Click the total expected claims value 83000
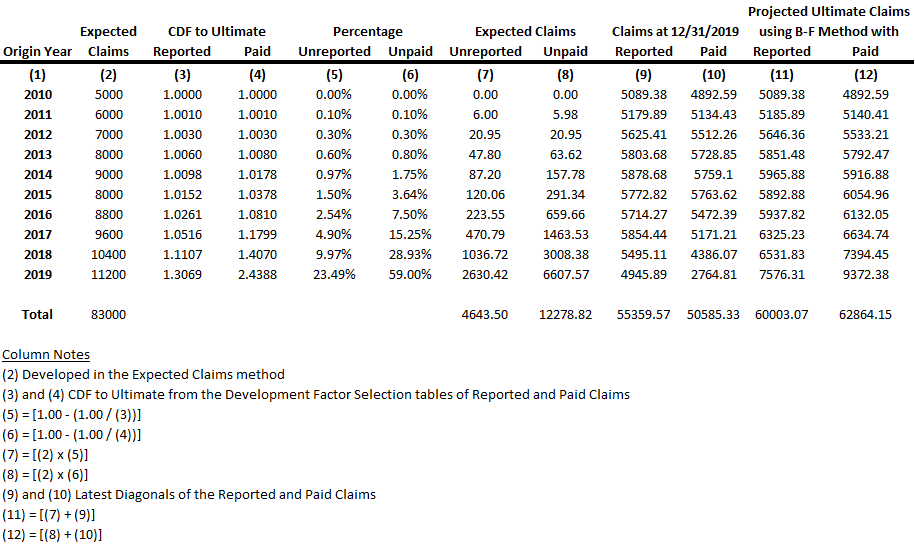 pyautogui.click(x=108, y=314)
